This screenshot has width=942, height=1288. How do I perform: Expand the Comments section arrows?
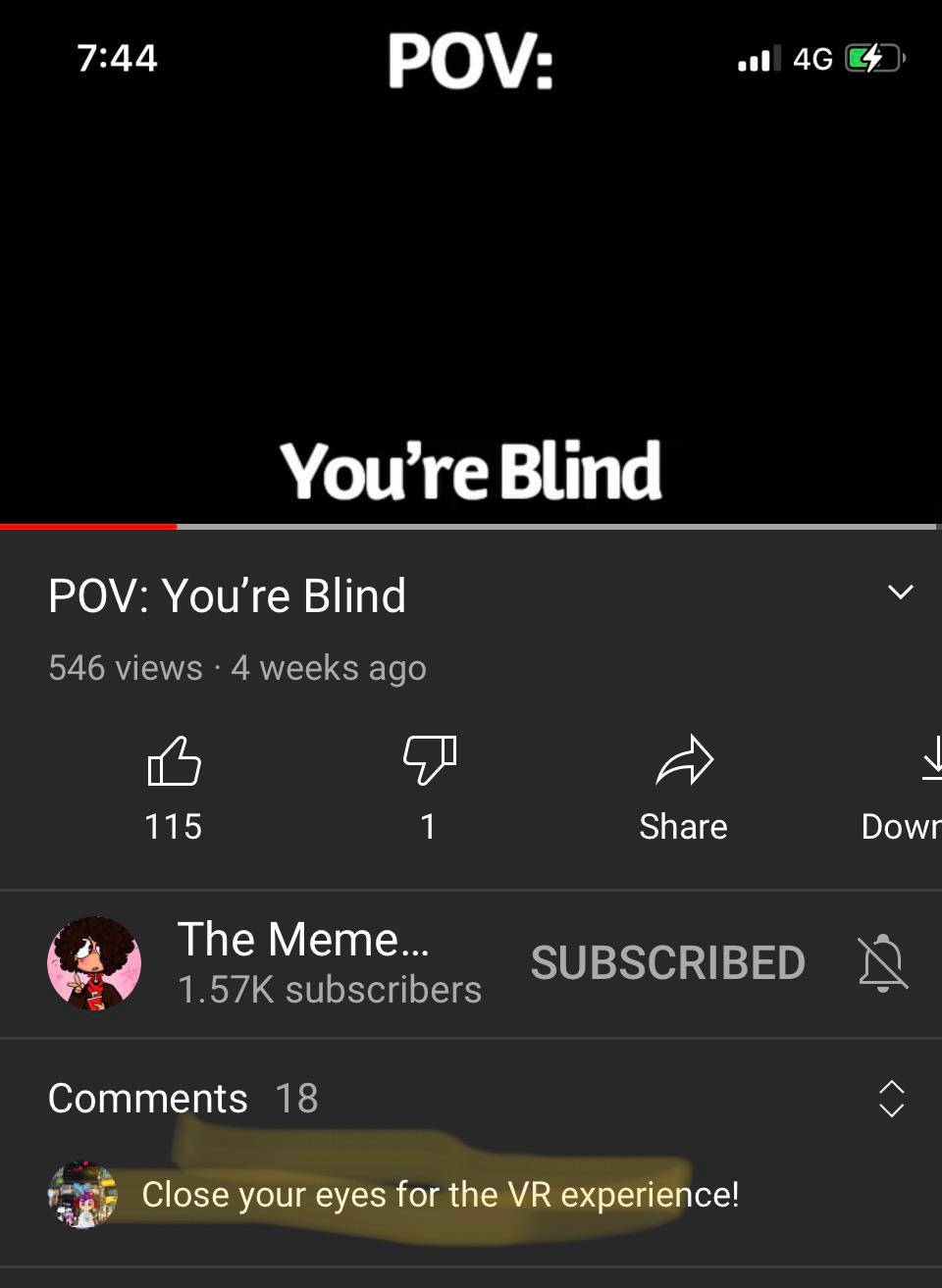point(891,1099)
